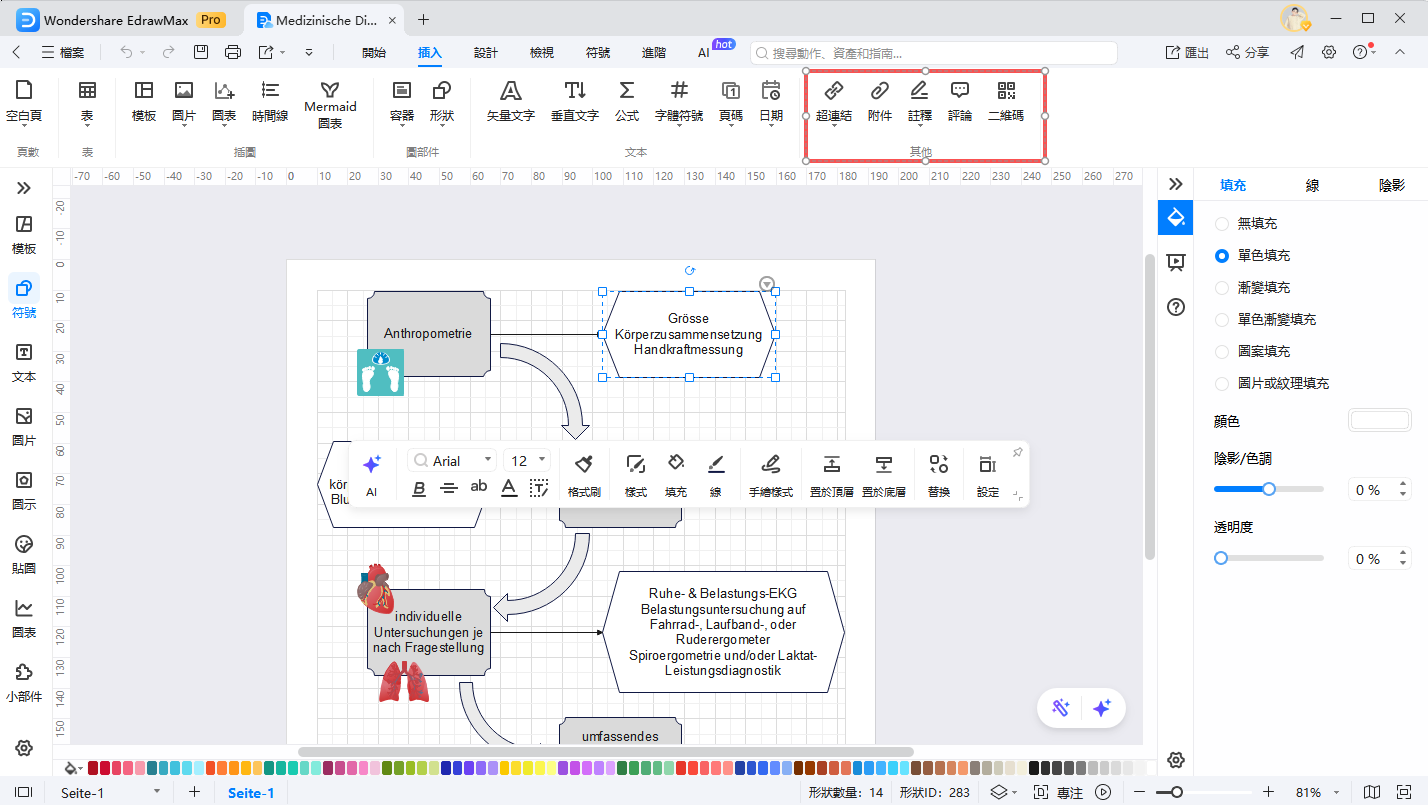
Task: Select the 格式刷 format painter tool
Action: point(584,473)
